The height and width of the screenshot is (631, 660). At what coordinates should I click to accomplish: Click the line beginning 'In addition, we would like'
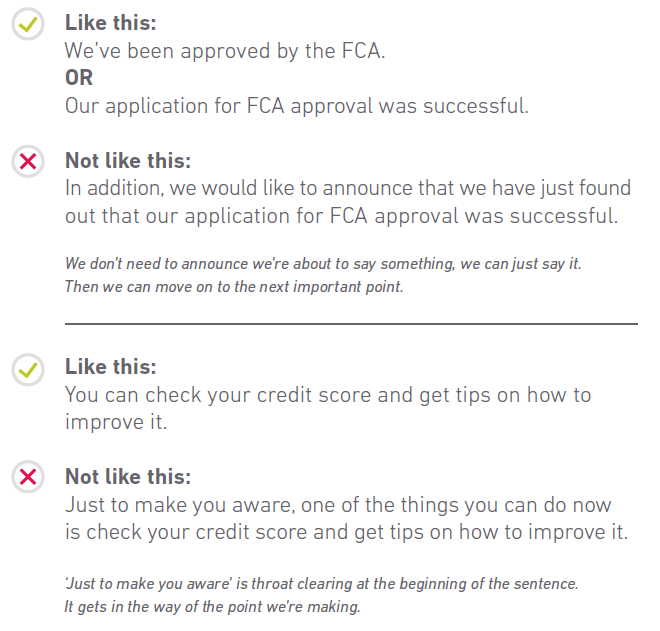pyautogui.click(x=348, y=187)
